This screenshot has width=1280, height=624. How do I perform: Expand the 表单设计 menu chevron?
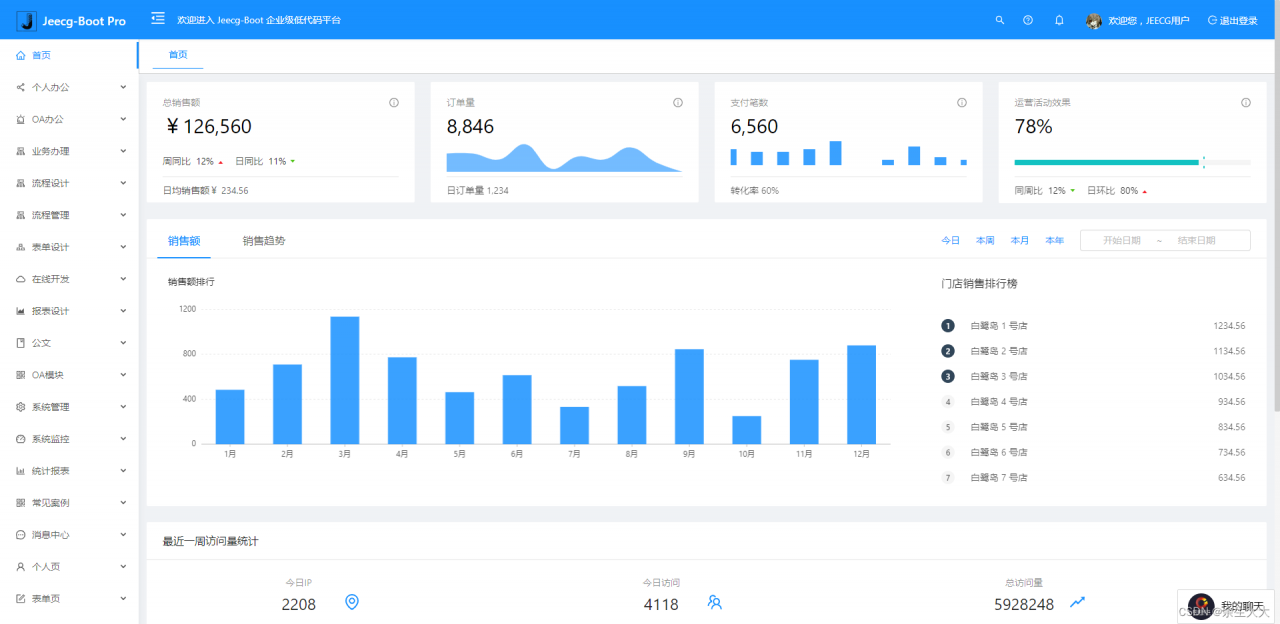(x=123, y=247)
